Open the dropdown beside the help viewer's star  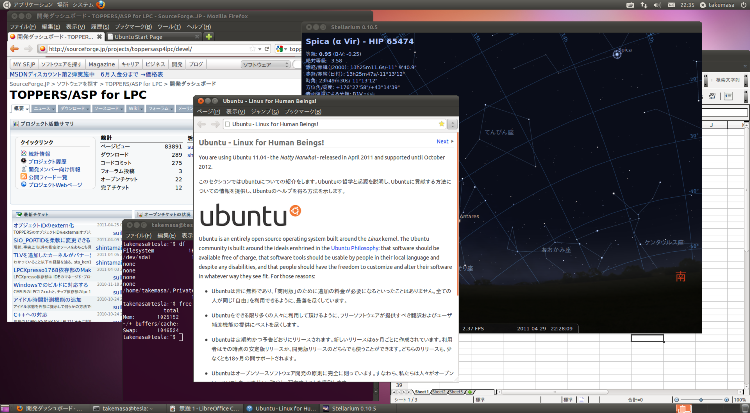coord(452,124)
